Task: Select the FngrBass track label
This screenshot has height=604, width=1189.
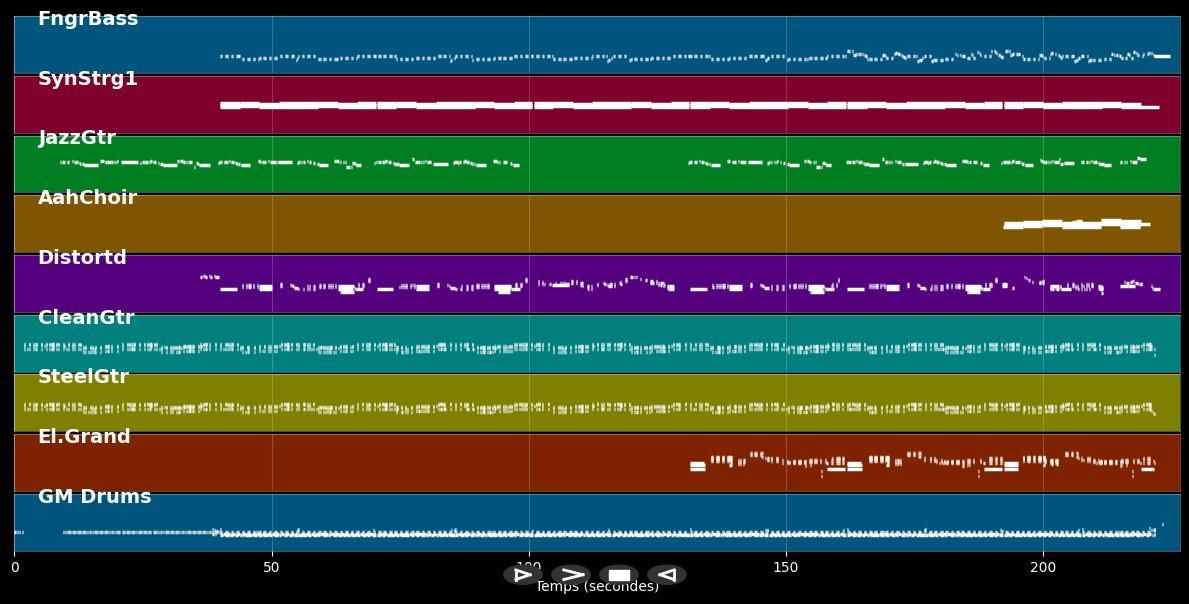Action: click(88, 19)
